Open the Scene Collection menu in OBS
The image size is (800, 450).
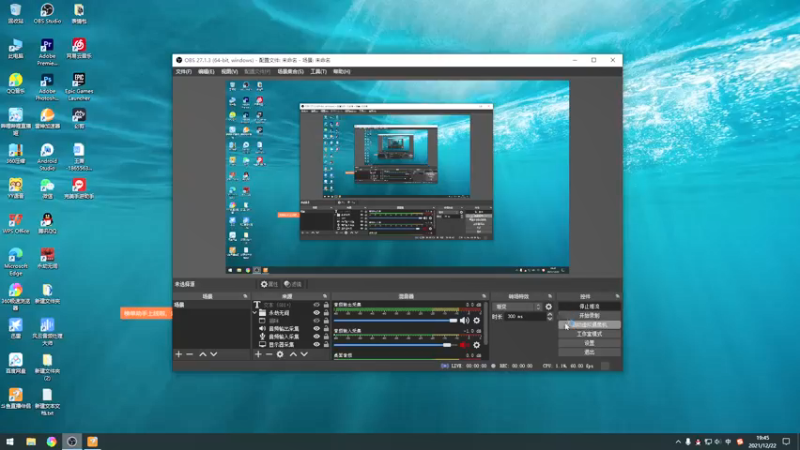(290, 72)
